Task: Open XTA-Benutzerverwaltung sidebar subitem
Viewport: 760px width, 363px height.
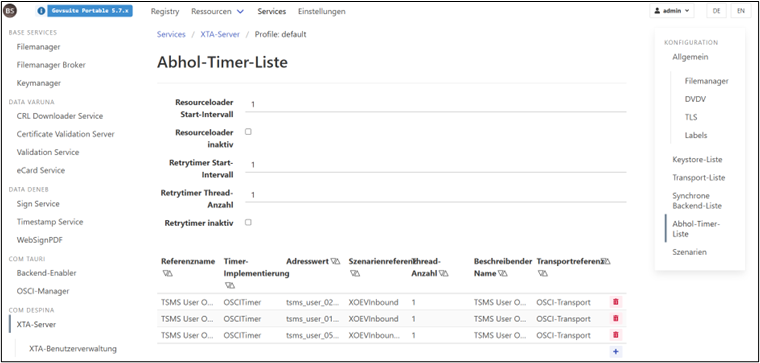Action: coord(73,349)
